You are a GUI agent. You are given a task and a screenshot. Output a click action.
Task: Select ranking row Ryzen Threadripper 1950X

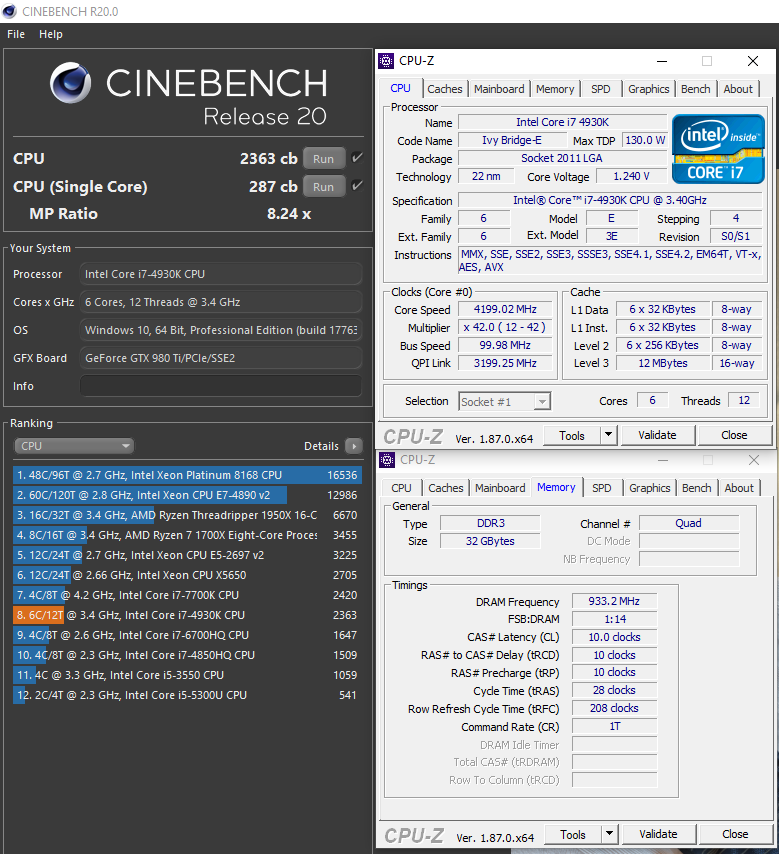click(x=187, y=515)
